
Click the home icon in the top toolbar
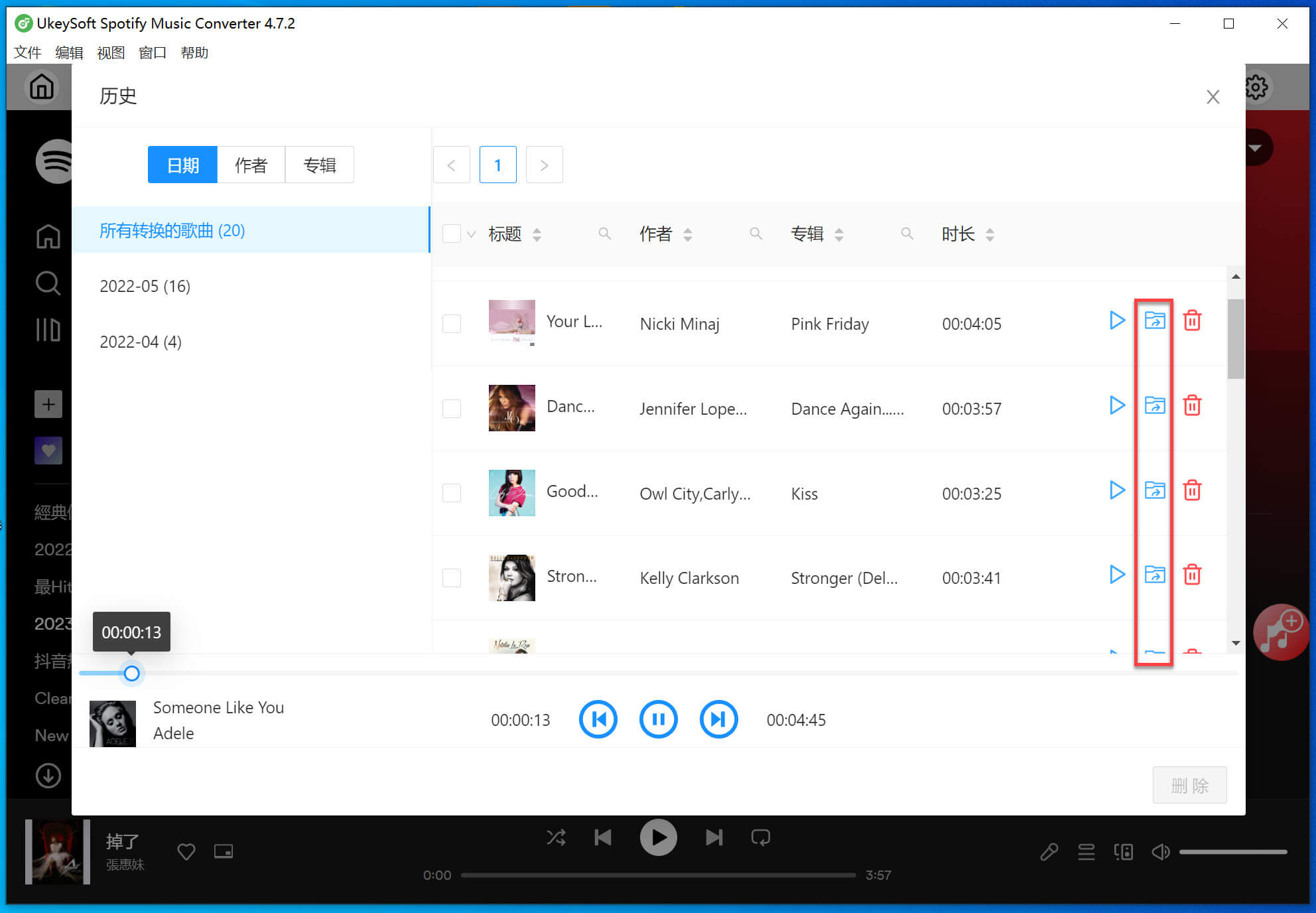[x=42, y=87]
